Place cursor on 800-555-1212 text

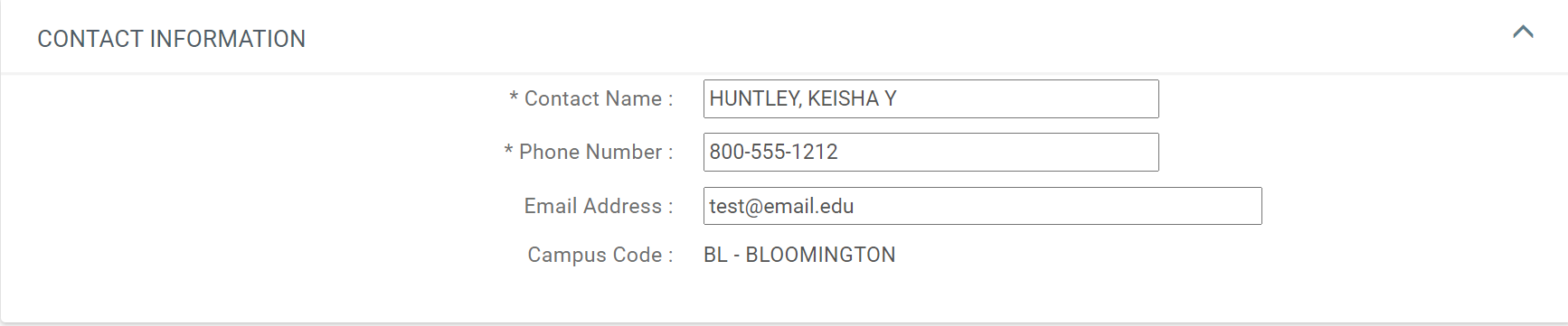pyautogui.click(x=773, y=152)
